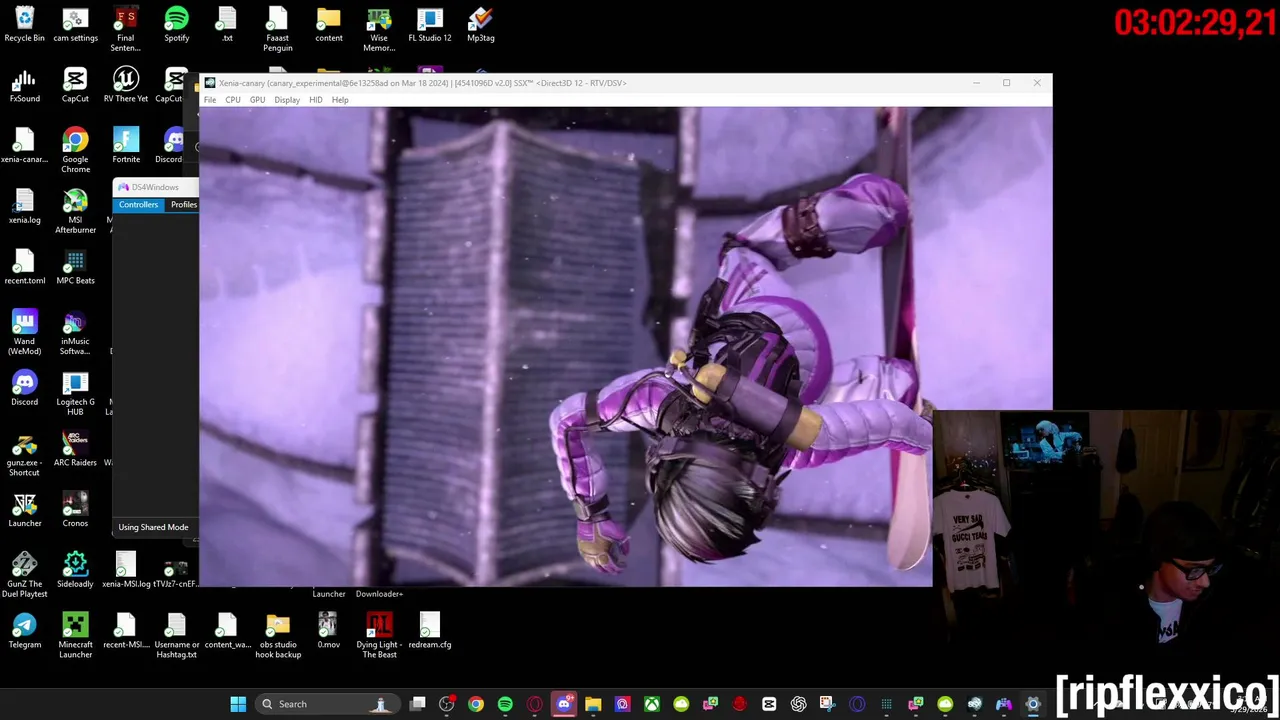
Task: Open the File menu in Xenia-canary
Action: 210,100
